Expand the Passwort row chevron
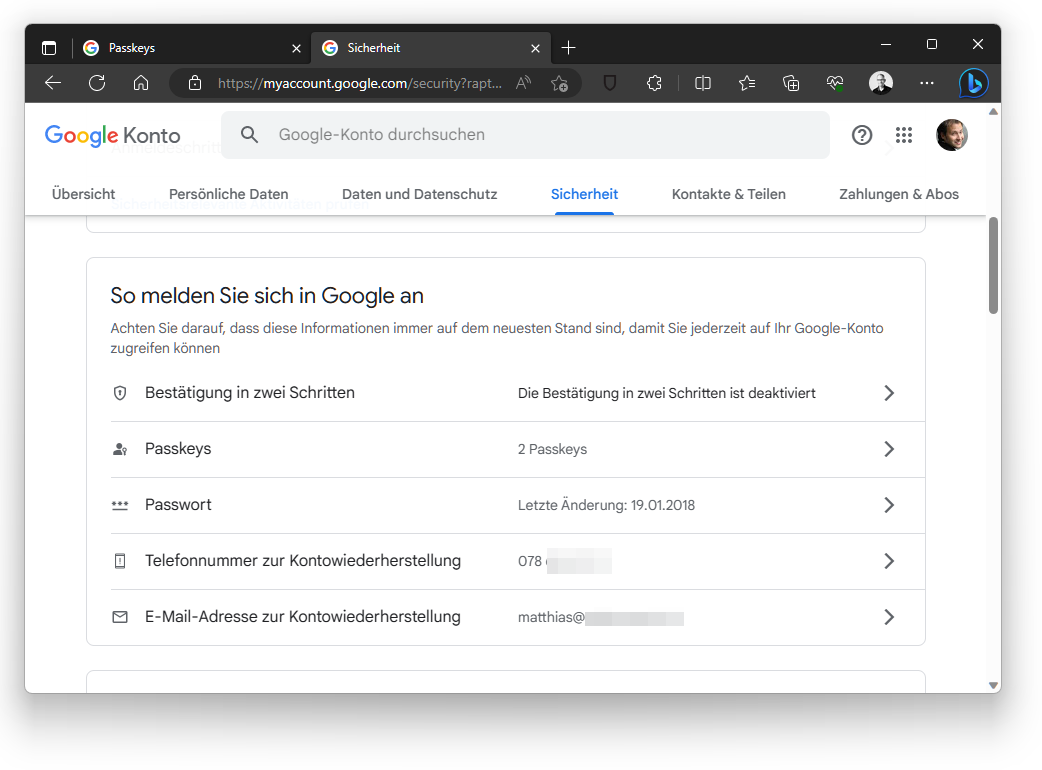Screen dimensions: 1042x770 [x=889, y=505]
